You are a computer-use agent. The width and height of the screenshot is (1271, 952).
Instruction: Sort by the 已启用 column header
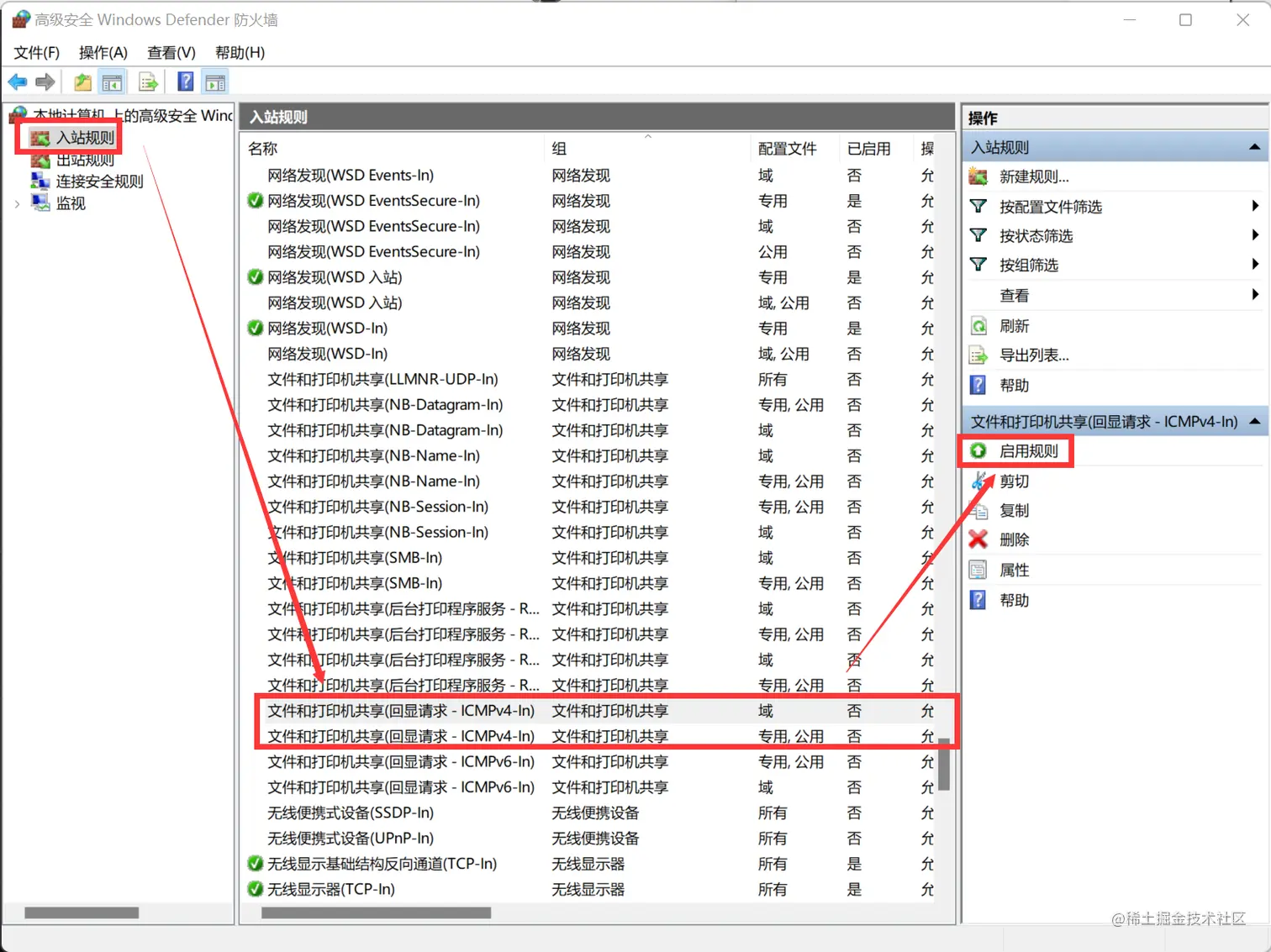877,149
